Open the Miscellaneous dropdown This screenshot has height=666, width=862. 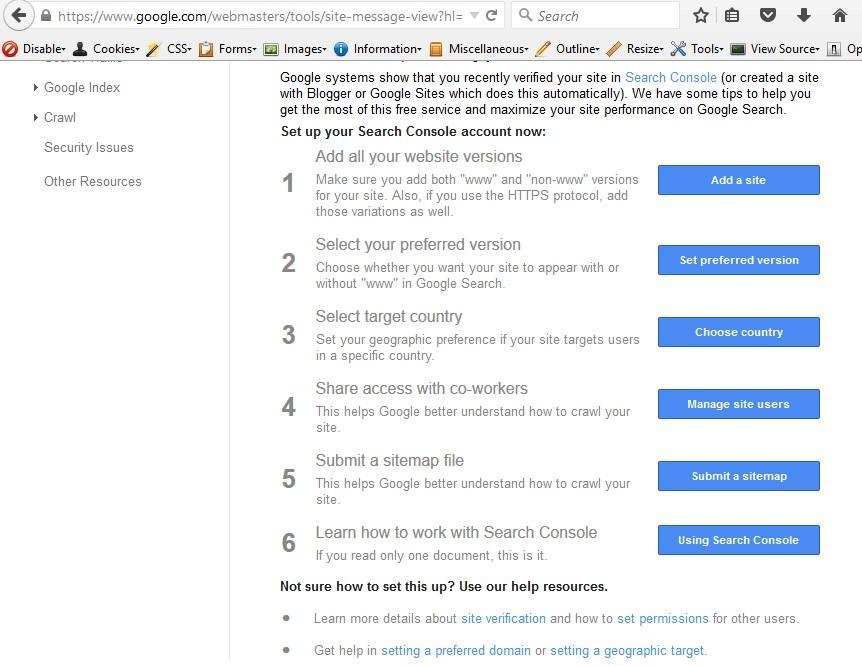[489, 49]
